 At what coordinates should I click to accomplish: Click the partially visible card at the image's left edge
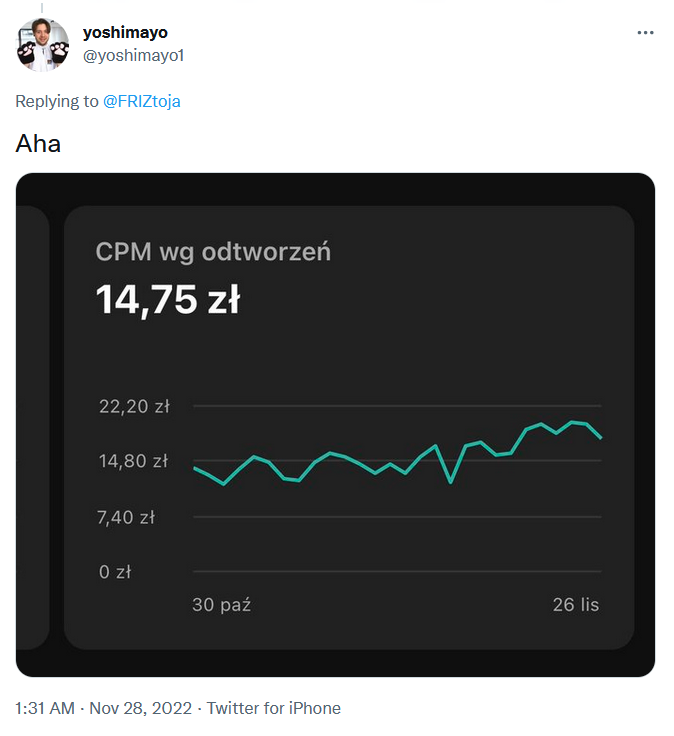click(33, 427)
